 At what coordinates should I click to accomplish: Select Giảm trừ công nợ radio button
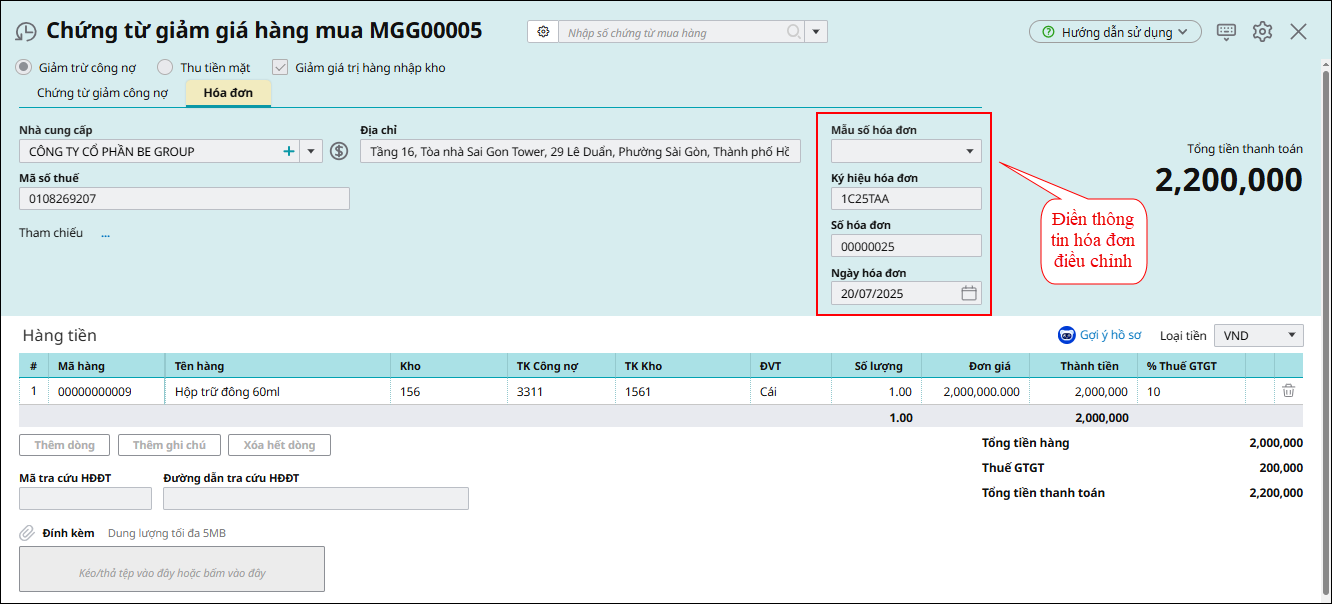pyautogui.click(x=24, y=68)
